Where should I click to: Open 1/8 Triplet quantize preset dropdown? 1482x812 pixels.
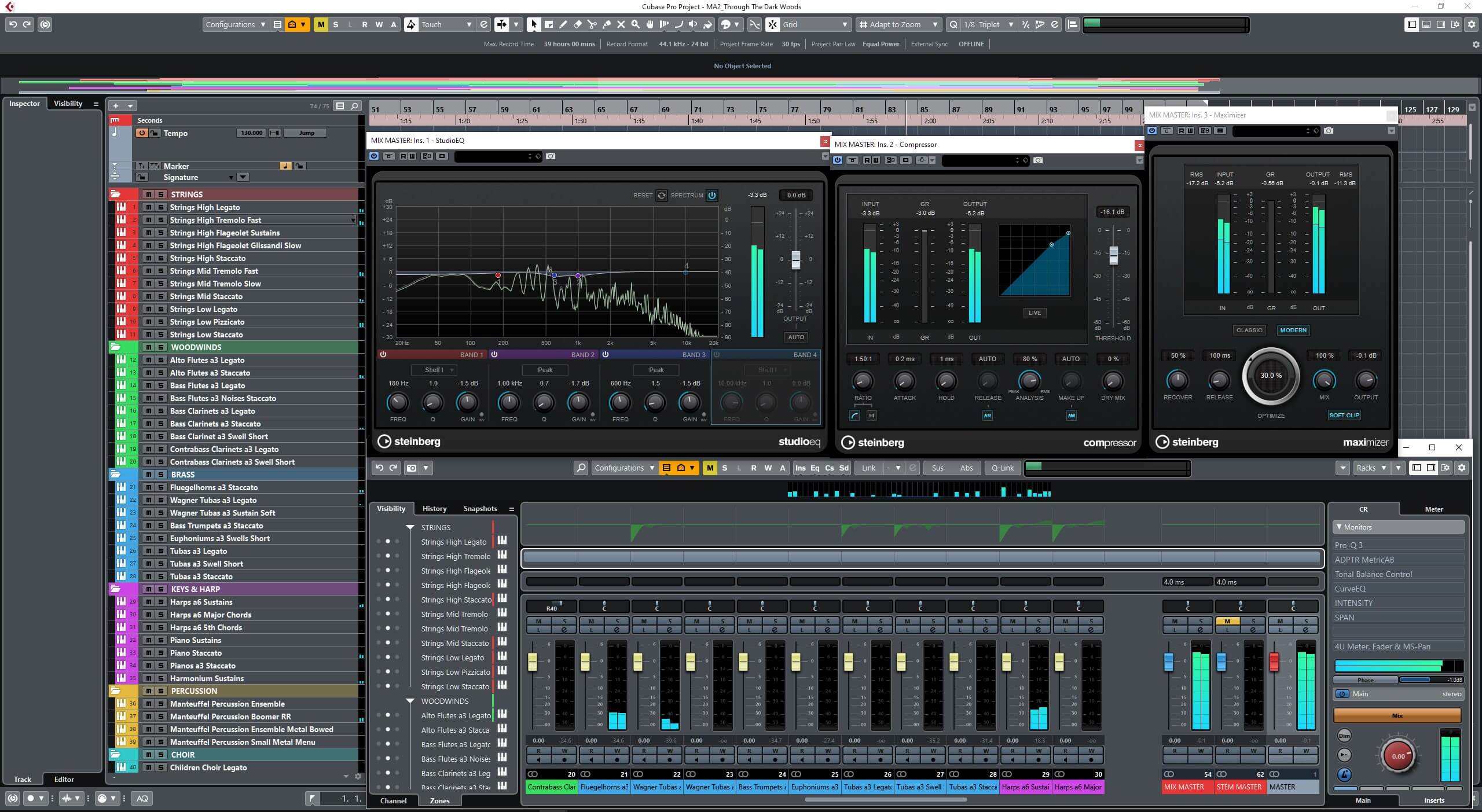[x=989, y=24]
